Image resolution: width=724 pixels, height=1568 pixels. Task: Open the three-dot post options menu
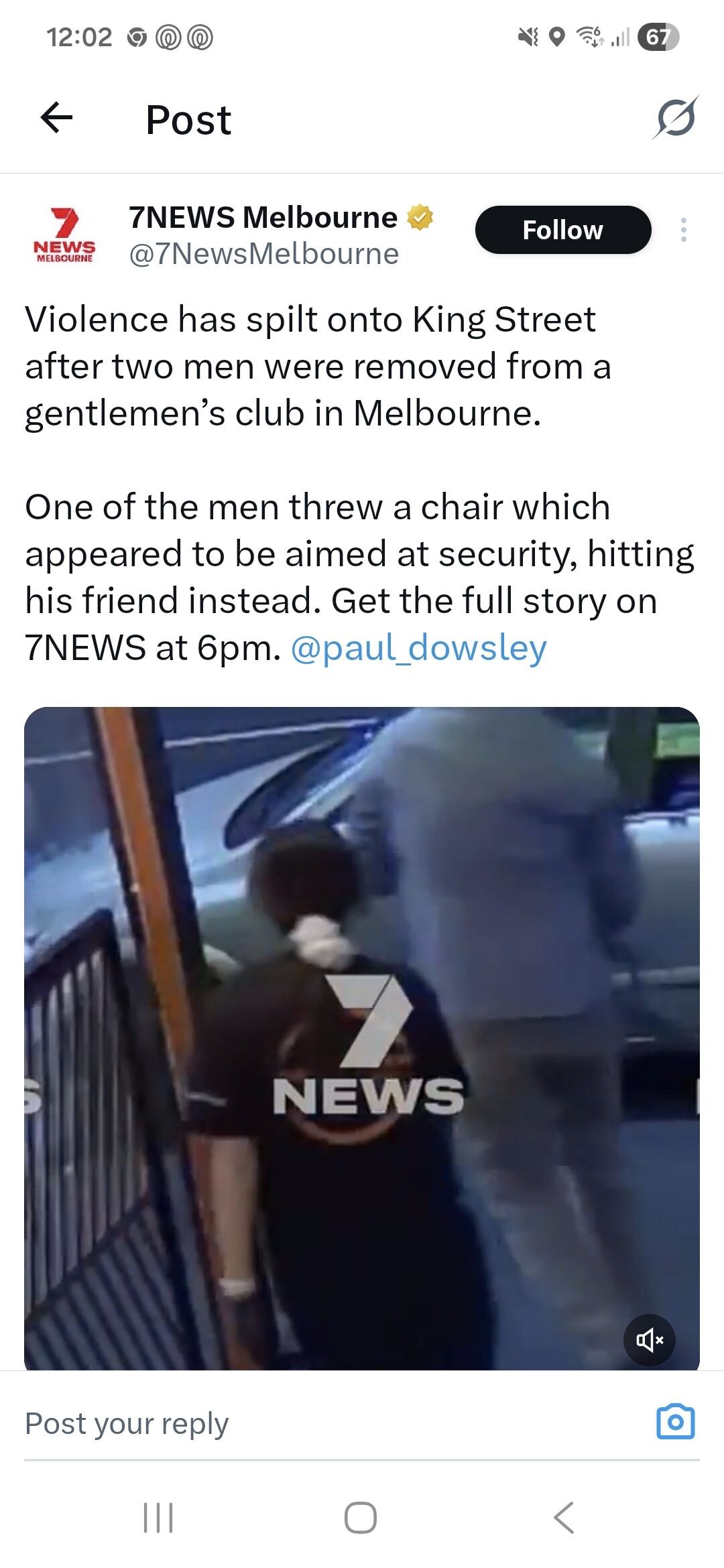[x=683, y=230]
